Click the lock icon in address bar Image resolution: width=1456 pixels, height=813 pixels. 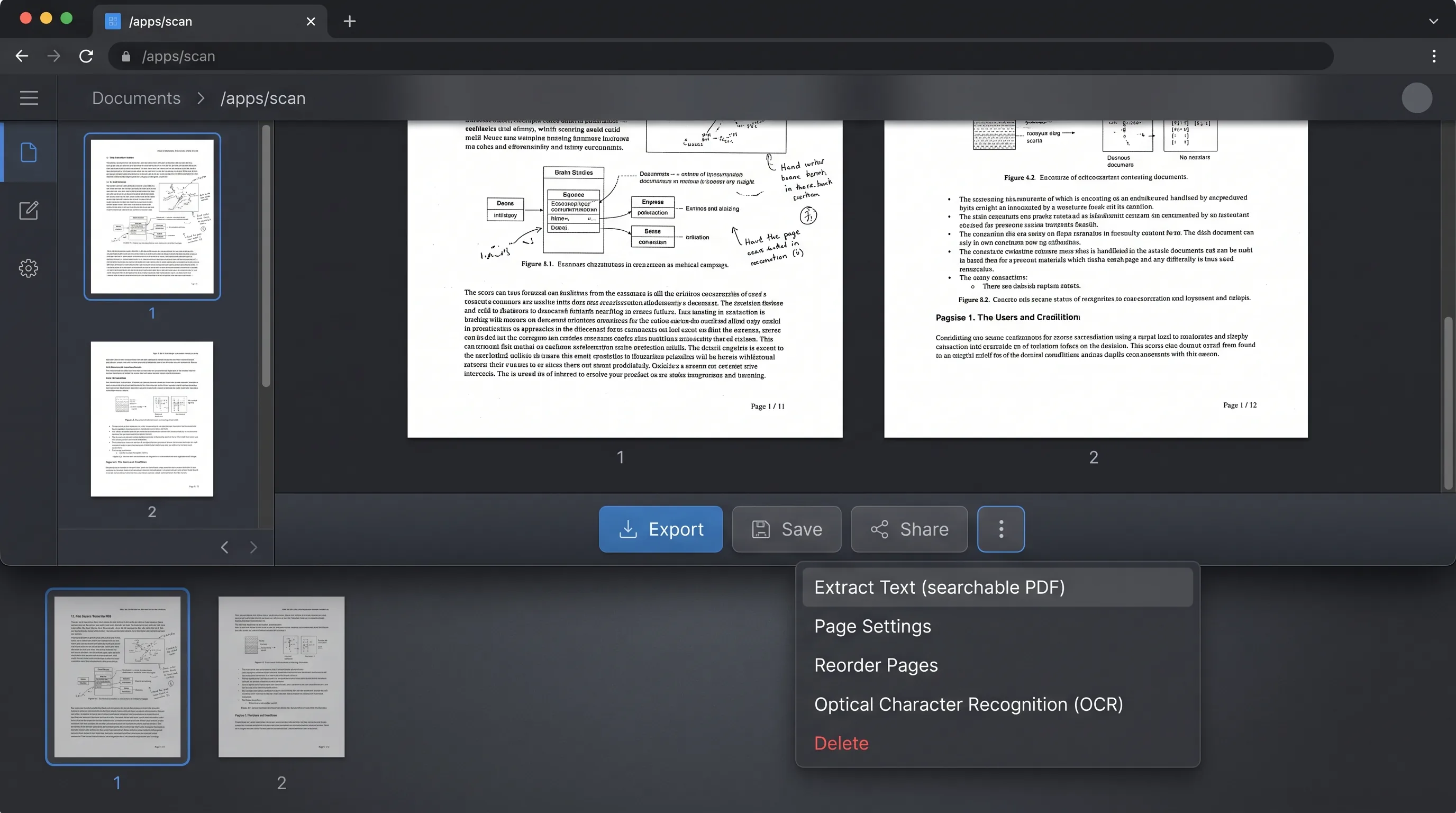pyautogui.click(x=126, y=57)
